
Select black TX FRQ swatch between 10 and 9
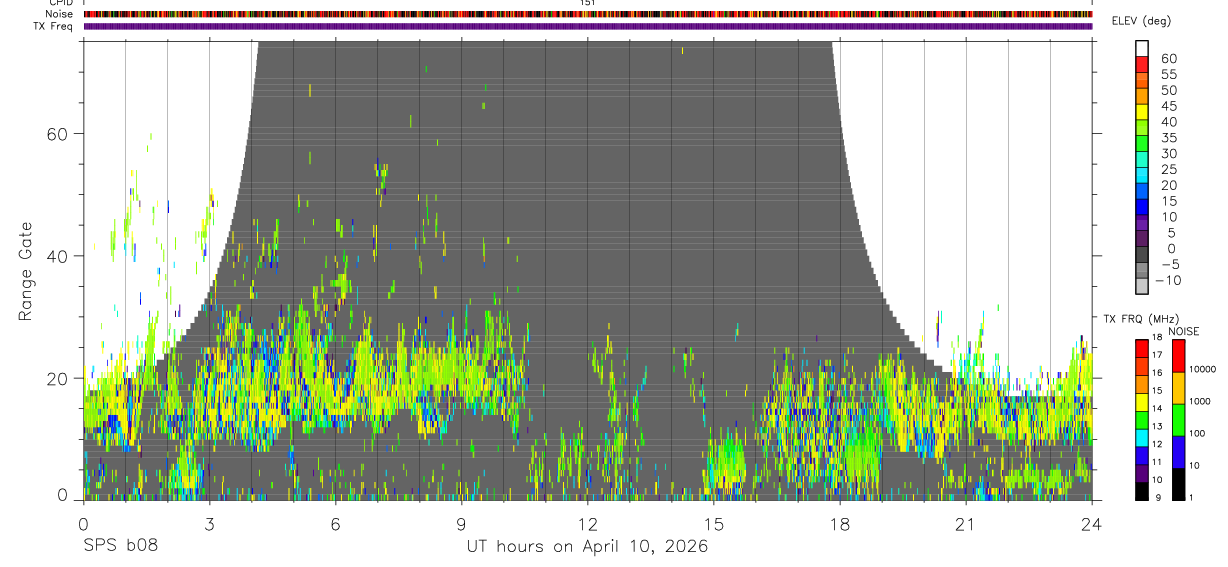click(1142, 490)
